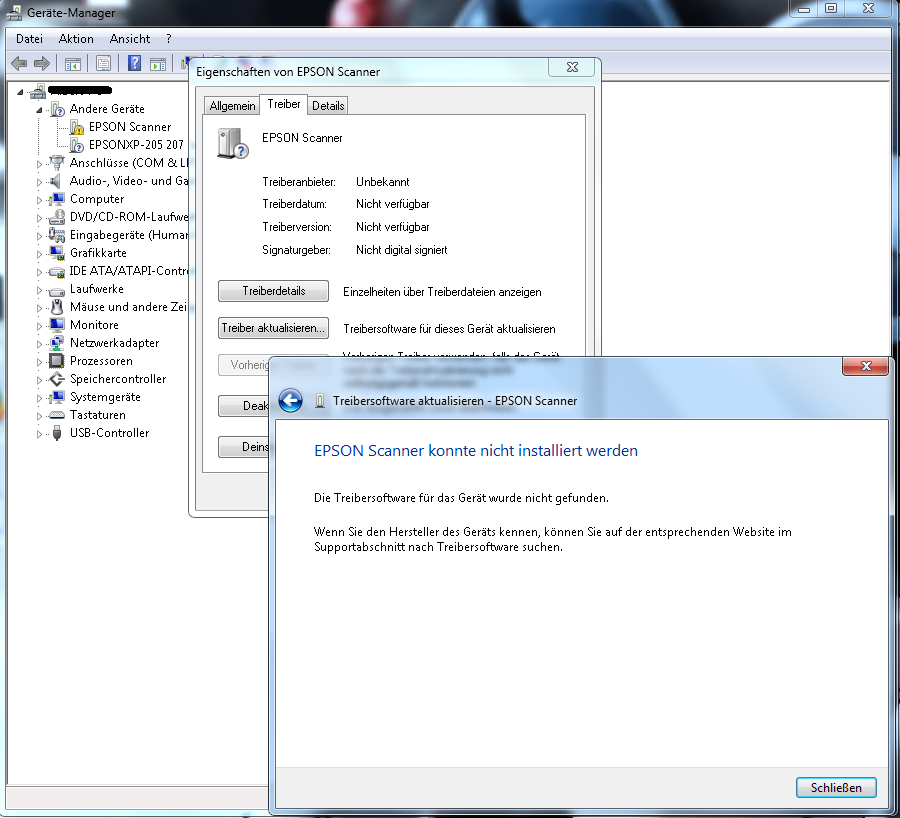Click the 'Nicht digital signiert' value
The image size is (900, 818).
tap(401, 250)
